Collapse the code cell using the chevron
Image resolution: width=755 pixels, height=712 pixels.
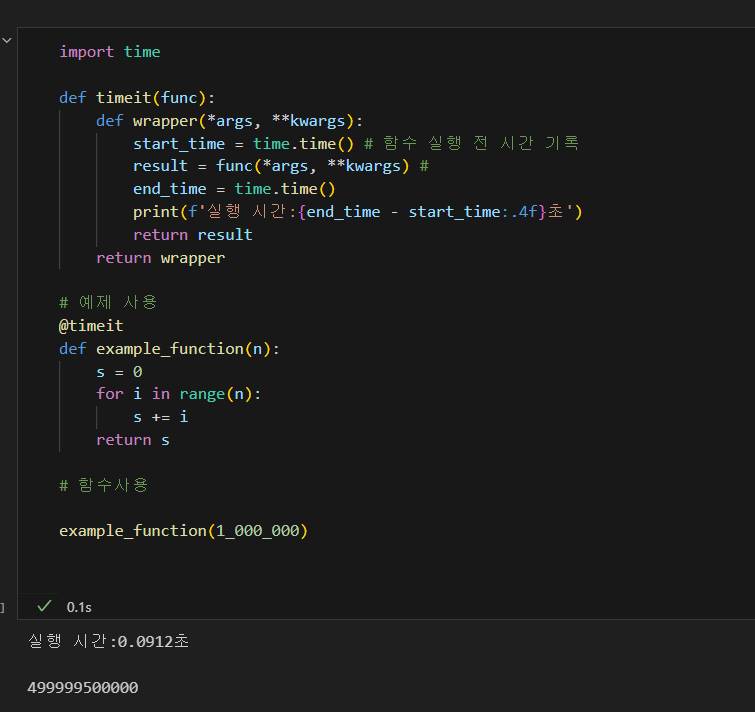pyautogui.click(x=7, y=40)
